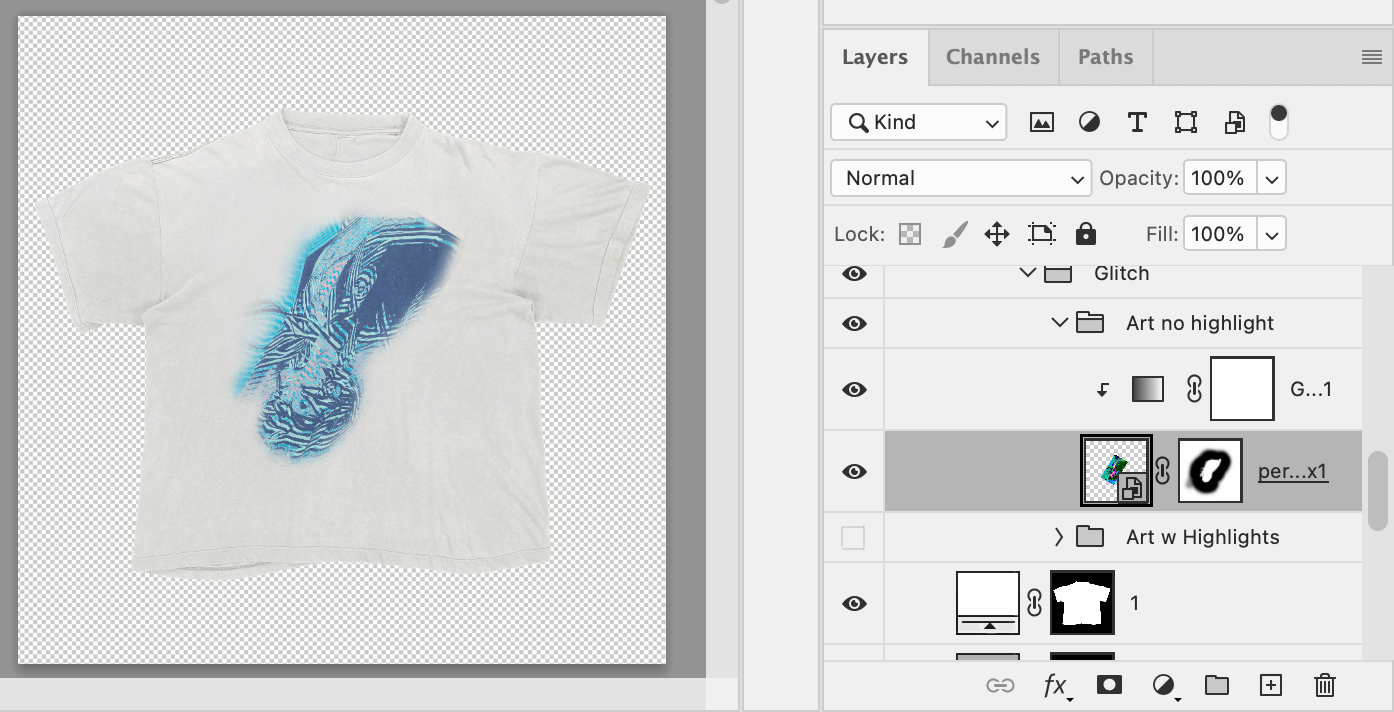
Task: Add a layer style fx icon
Action: [x=1056, y=685]
